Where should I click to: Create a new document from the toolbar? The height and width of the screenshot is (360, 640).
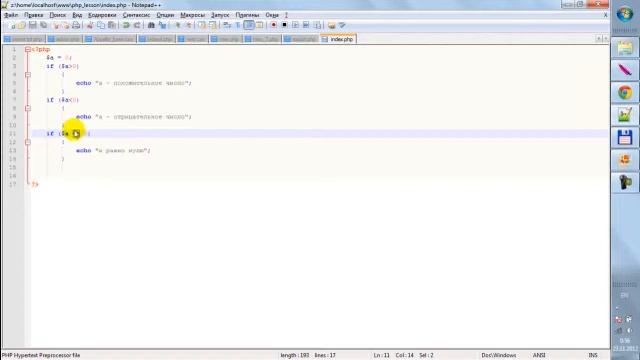12,25
